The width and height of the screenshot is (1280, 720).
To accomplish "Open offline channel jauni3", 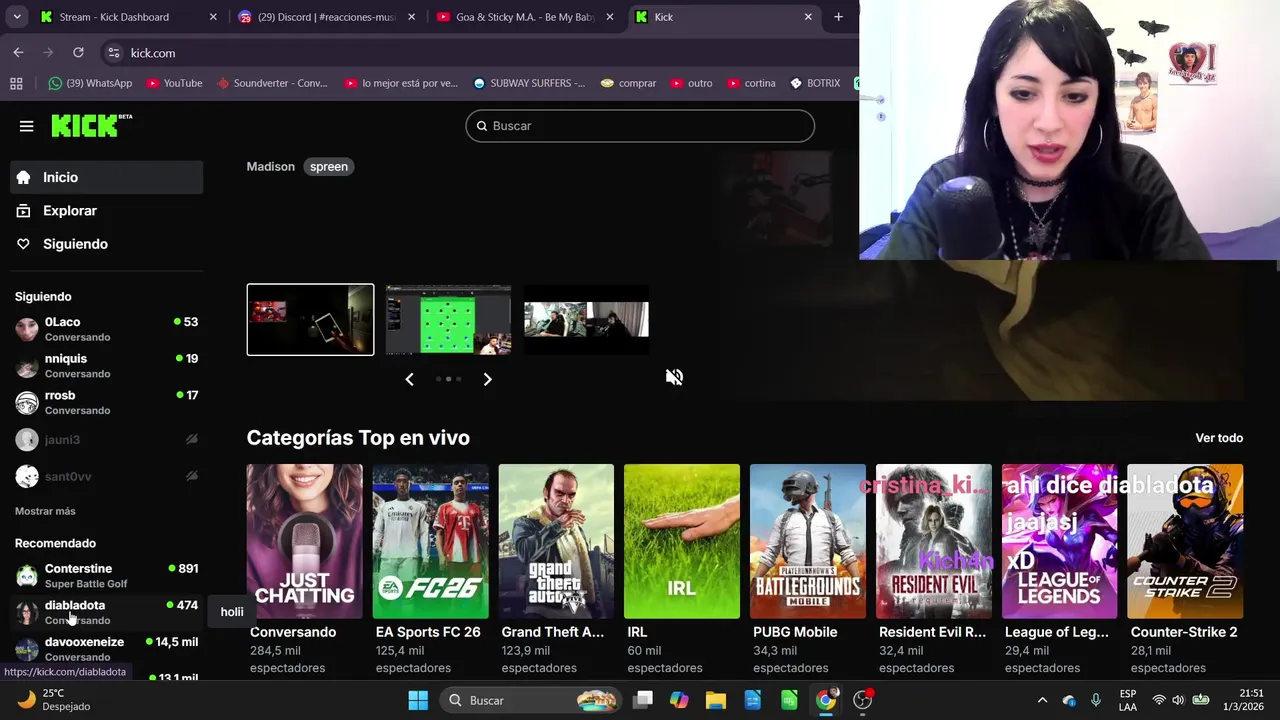I will tap(107, 440).
